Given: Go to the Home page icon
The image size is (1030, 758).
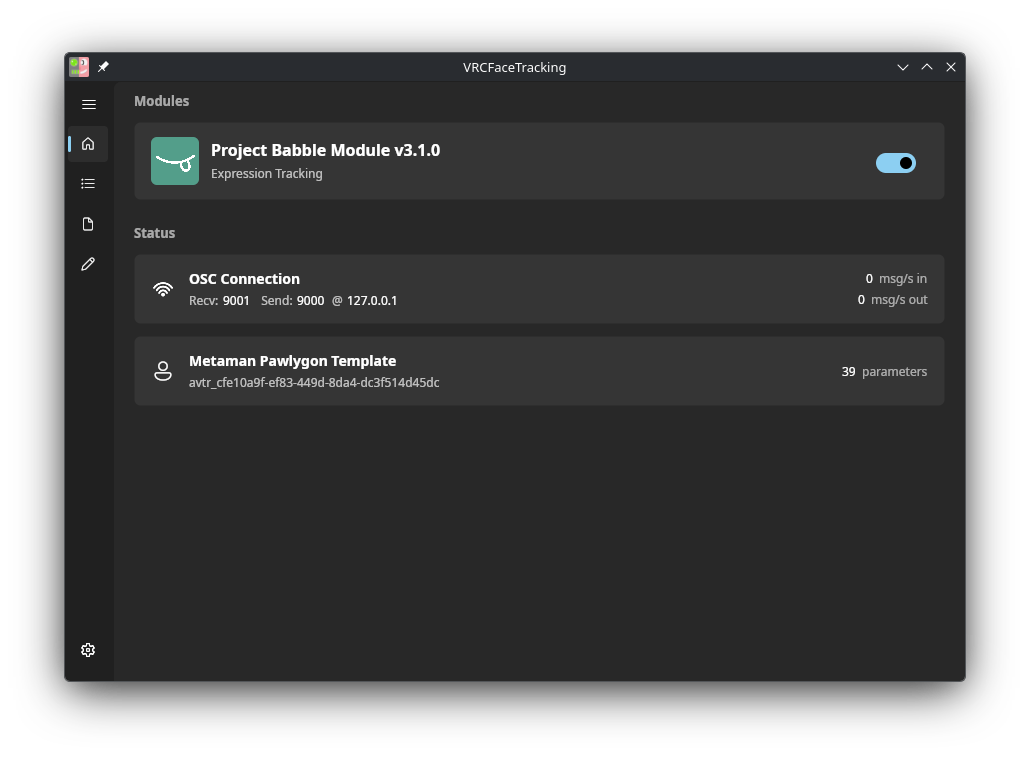Looking at the screenshot, I should pyautogui.click(x=88, y=144).
